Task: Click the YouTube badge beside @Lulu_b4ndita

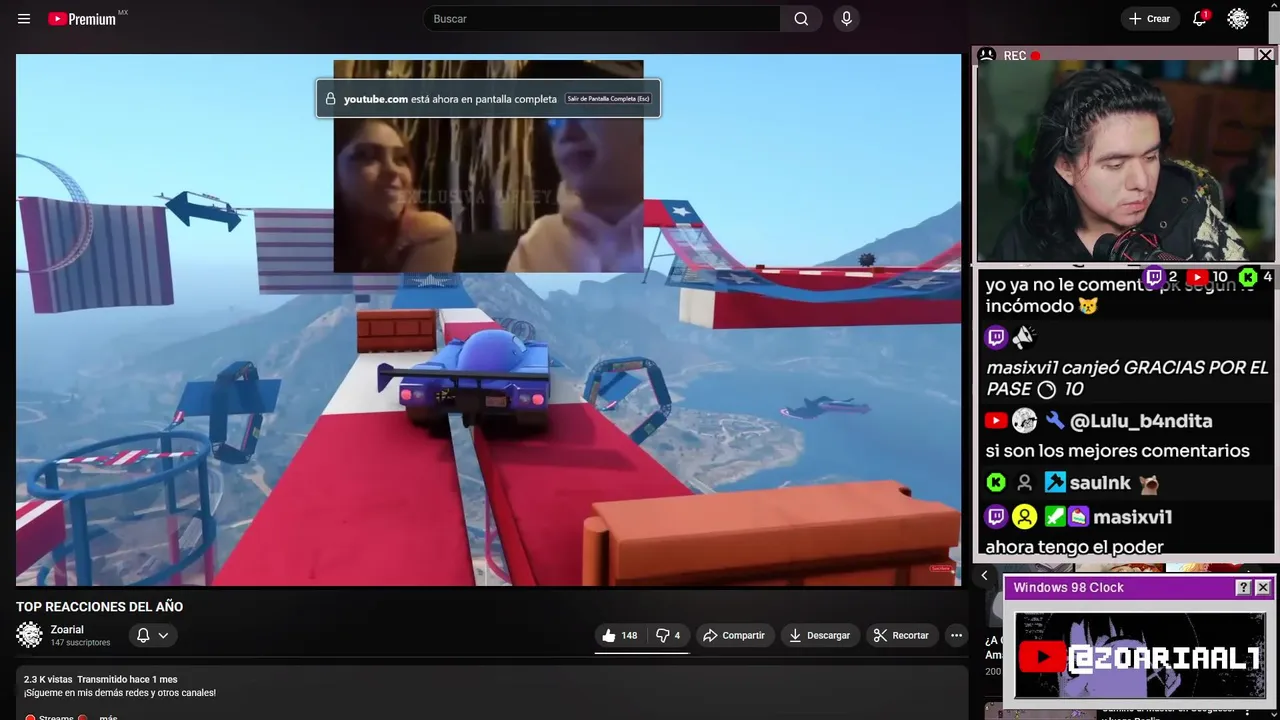Action: point(996,421)
